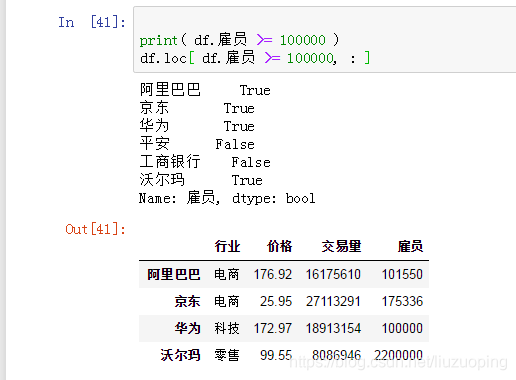Click the employee cell 175336
The width and height of the screenshot is (516, 380).
(x=402, y=302)
